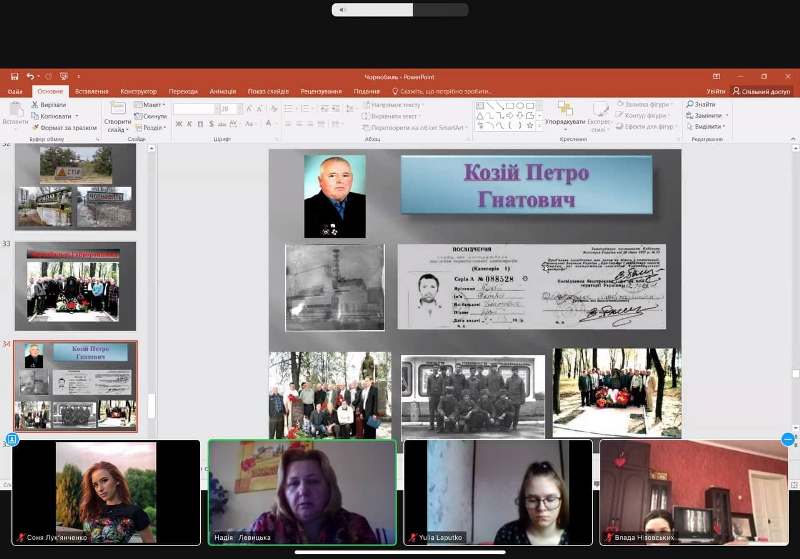Image resolution: width=800 pixels, height=559 pixels.
Task: Decrease font size icon
Action: [260, 109]
